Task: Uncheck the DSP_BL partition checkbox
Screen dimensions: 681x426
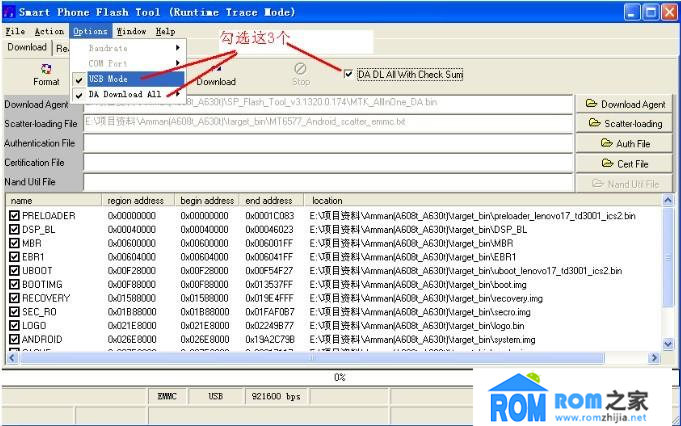Action: [14, 229]
